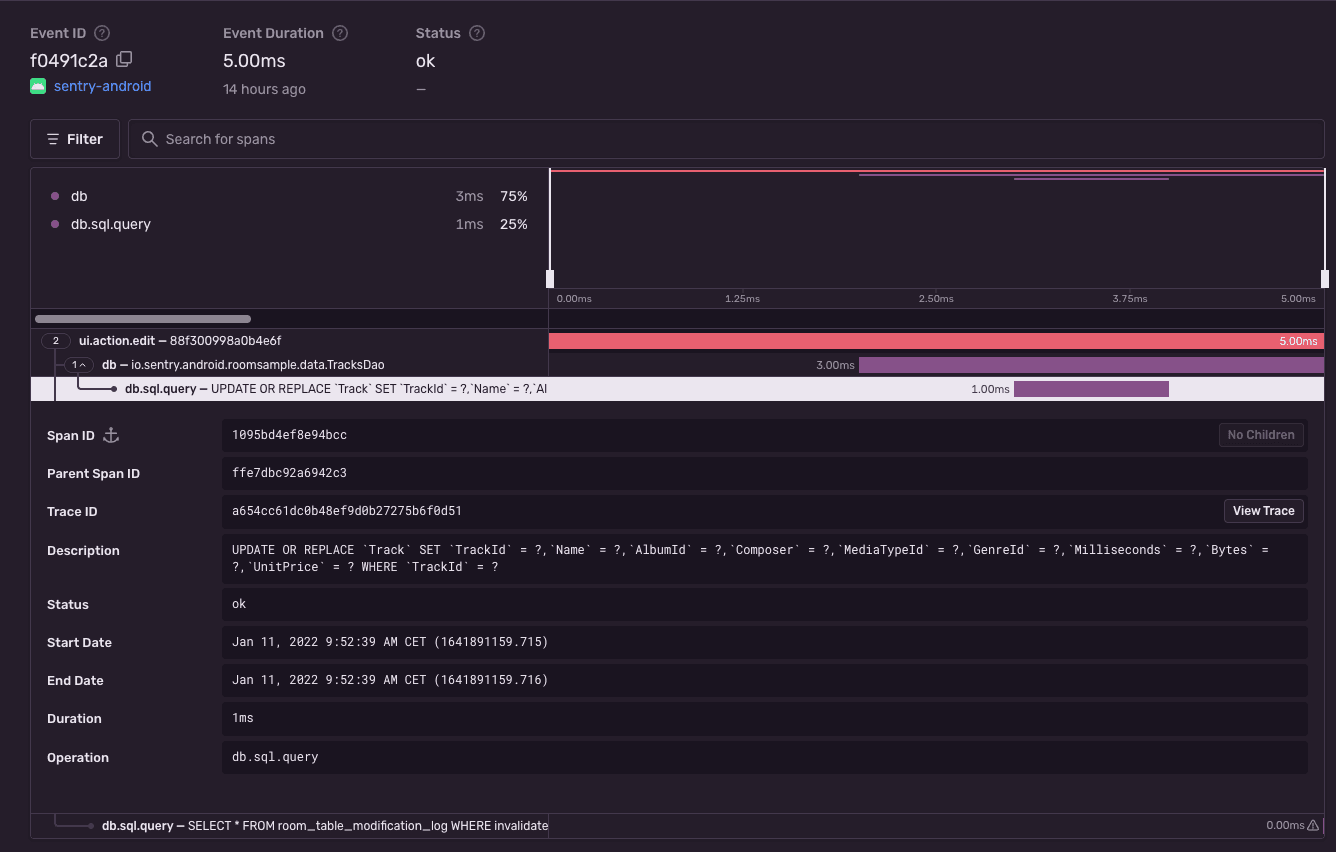Click the 2 count badge on ui.action.edit span
This screenshot has height=852, width=1336.
point(55,340)
